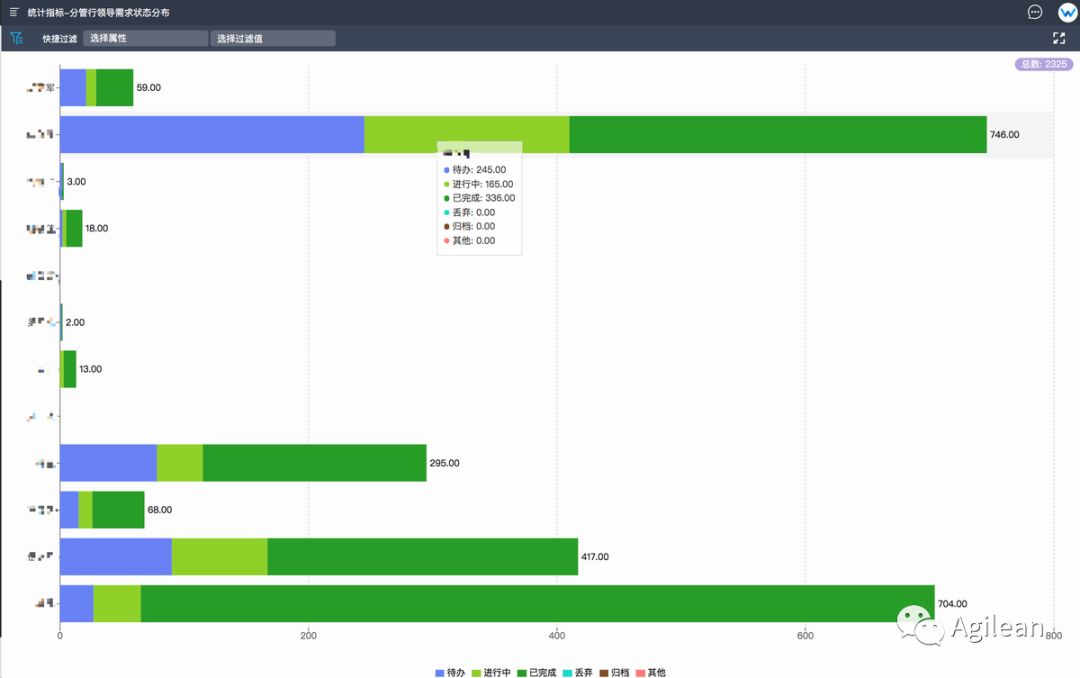Toggle 进行中 series in legend
Viewport: 1080px width, 678px height.
(491, 672)
